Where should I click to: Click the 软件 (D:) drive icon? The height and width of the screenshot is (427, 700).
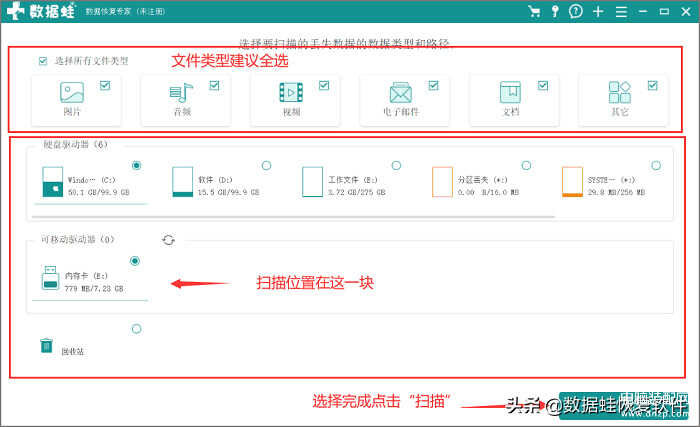click(x=183, y=182)
